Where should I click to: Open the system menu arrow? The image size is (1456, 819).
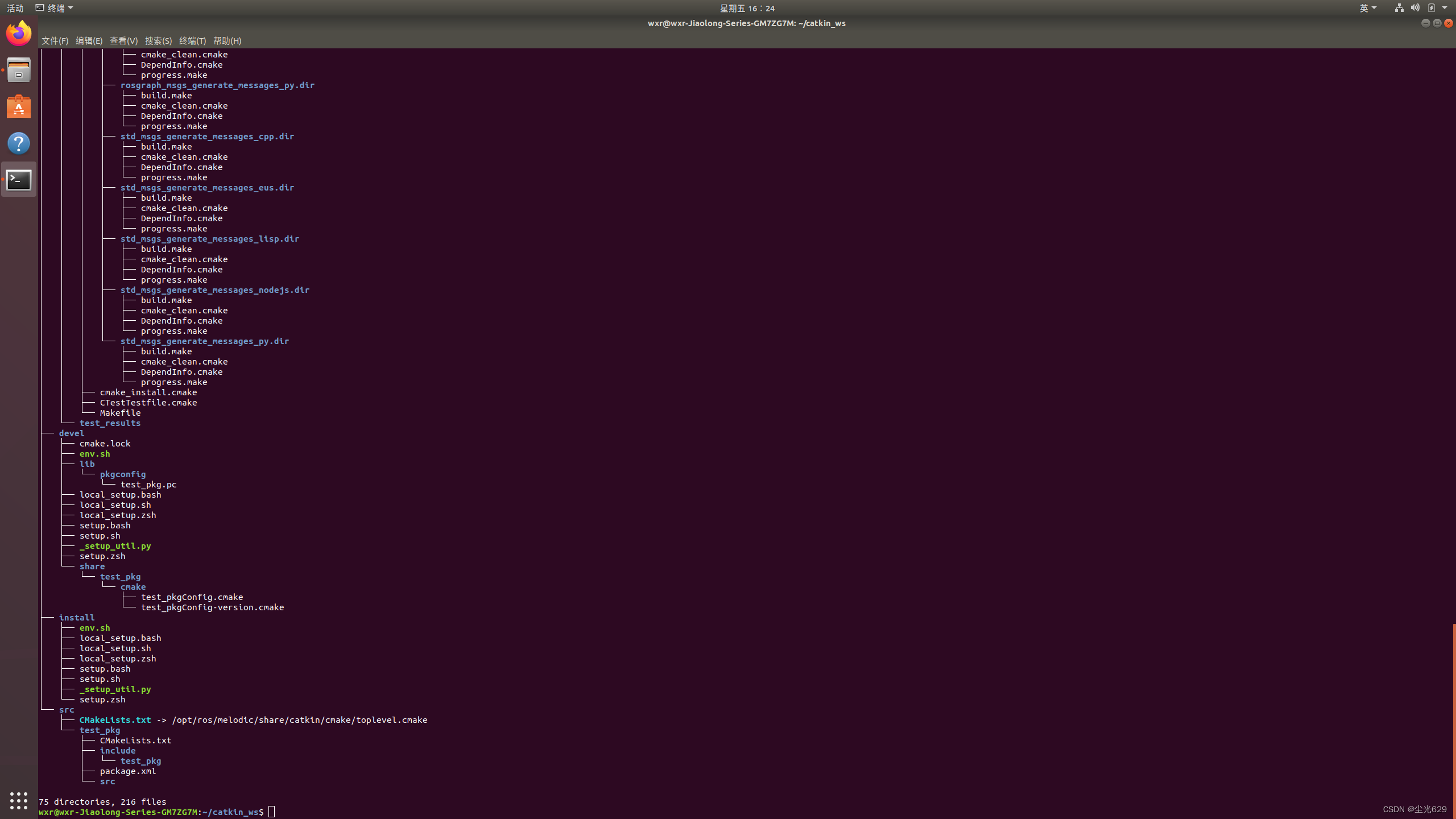[1445, 8]
